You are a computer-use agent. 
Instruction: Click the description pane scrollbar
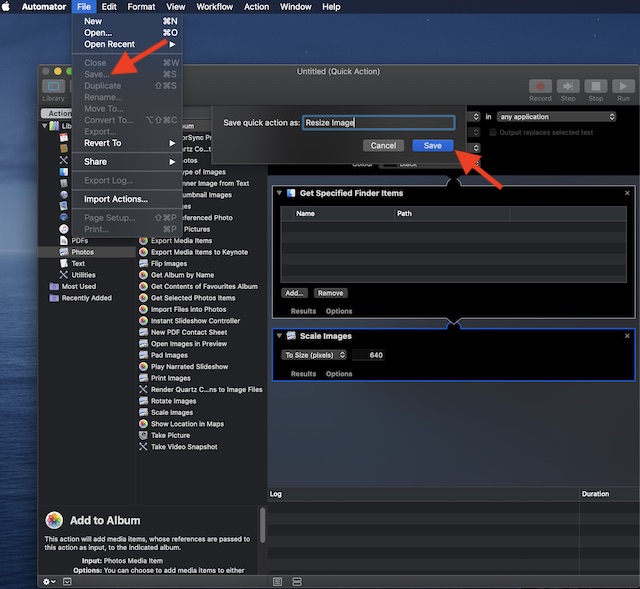[x=262, y=525]
